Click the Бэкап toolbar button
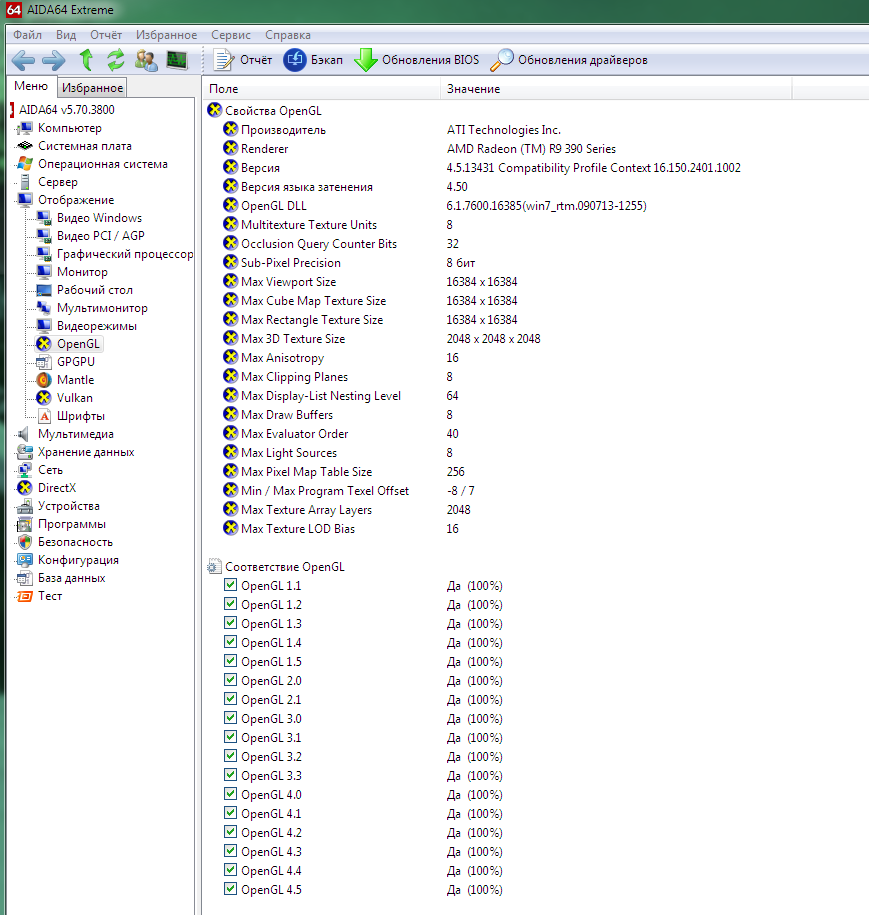The height and width of the screenshot is (915, 869). [x=313, y=60]
